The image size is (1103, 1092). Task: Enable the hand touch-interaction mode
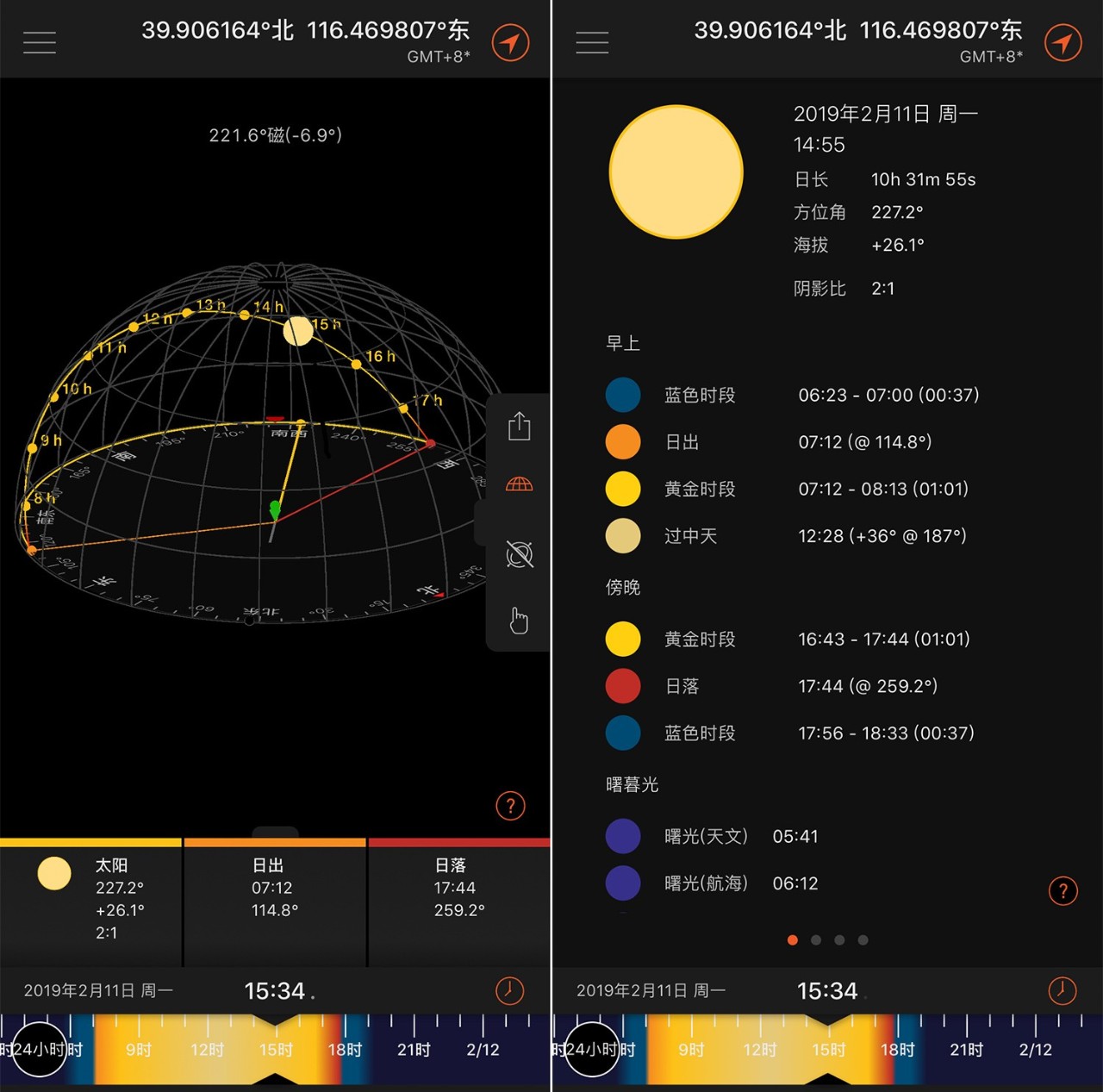coord(519,620)
